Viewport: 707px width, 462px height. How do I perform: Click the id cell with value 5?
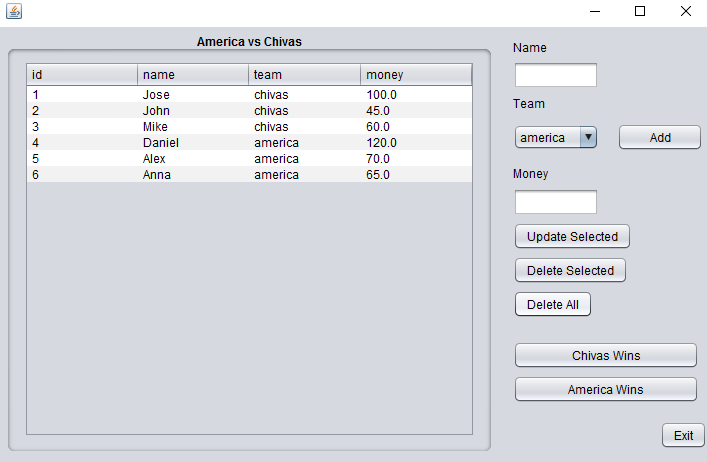click(82, 159)
